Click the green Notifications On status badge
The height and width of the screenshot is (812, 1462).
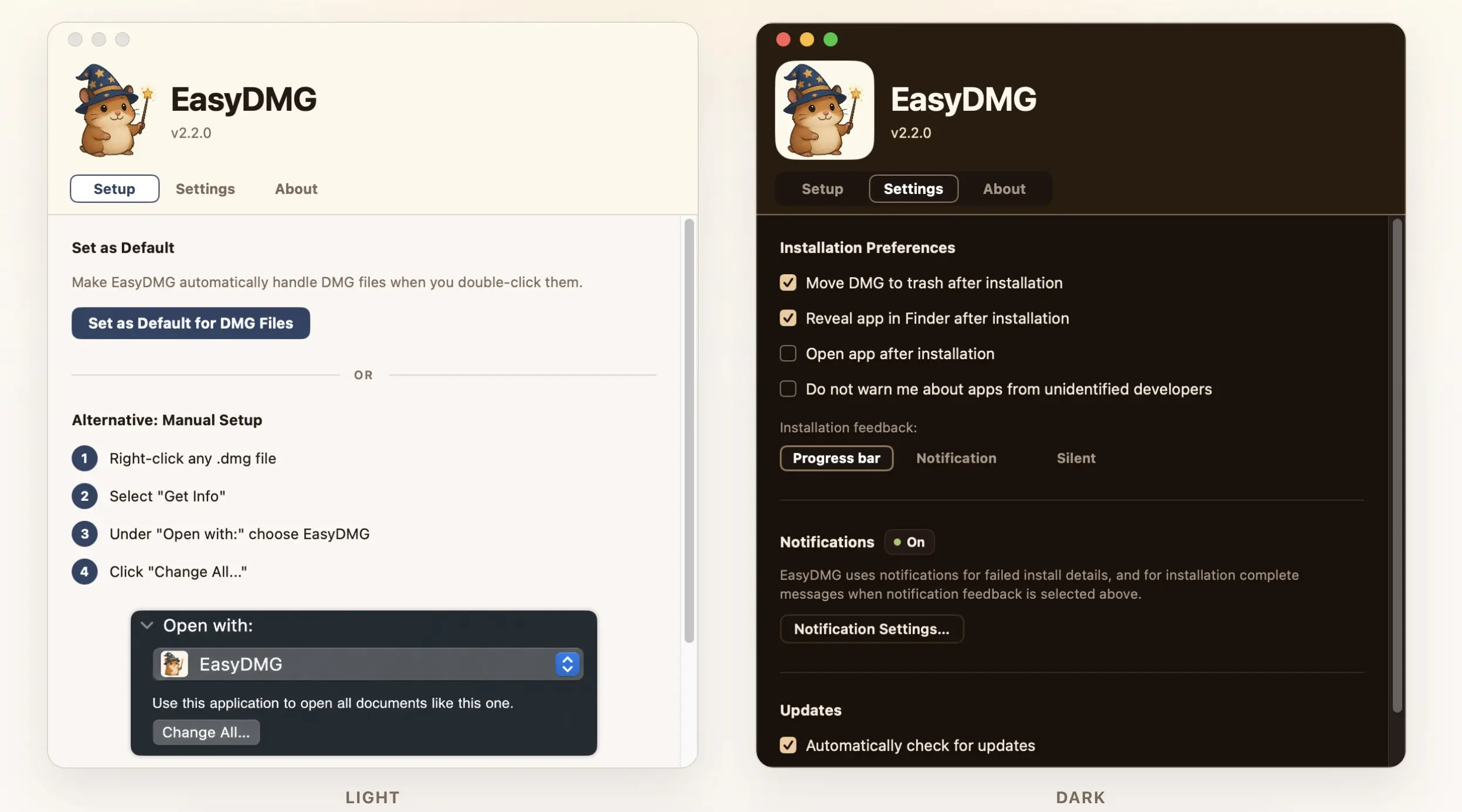pos(909,542)
